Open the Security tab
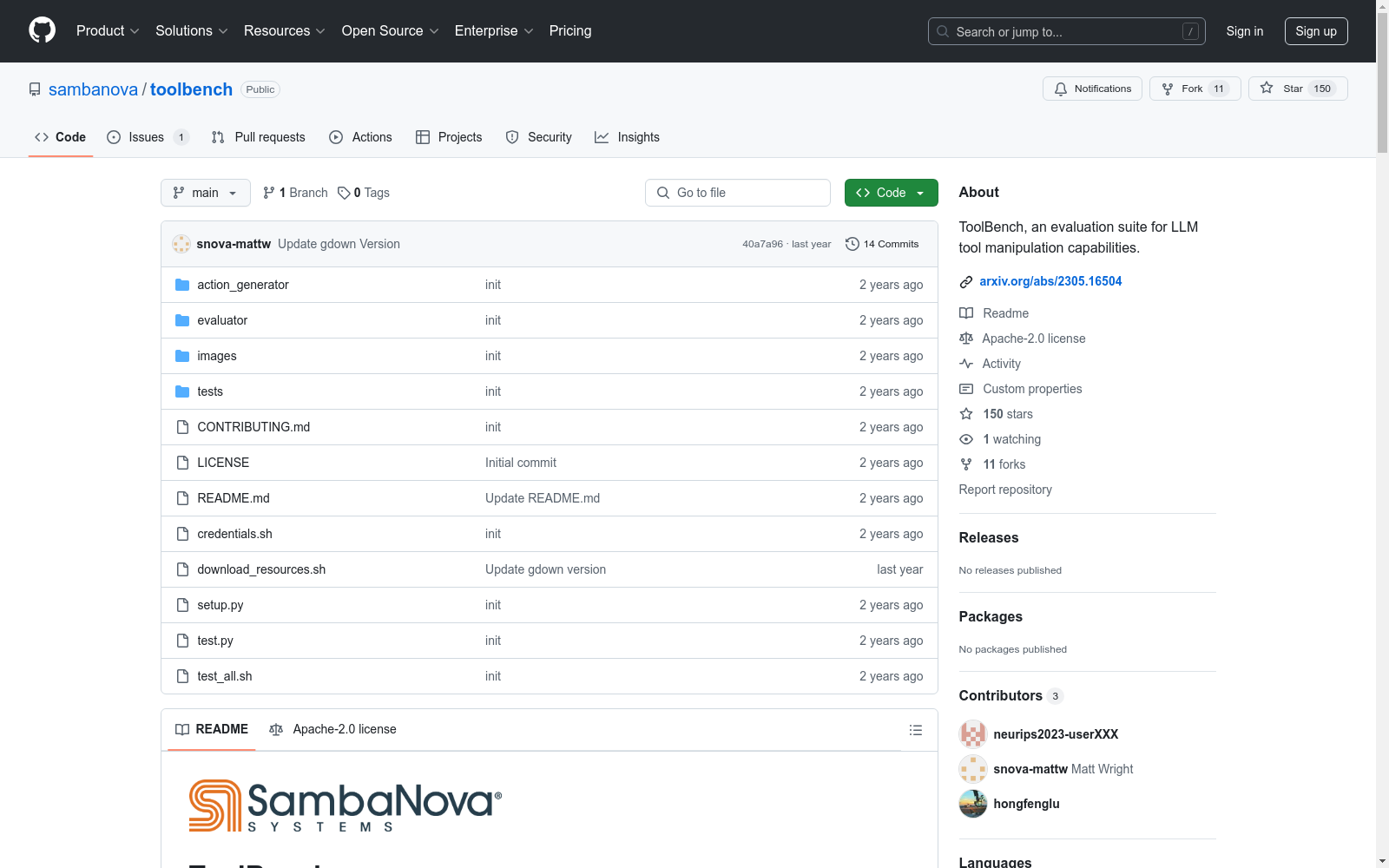The height and width of the screenshot is (868, 1389). pos(538,137)
